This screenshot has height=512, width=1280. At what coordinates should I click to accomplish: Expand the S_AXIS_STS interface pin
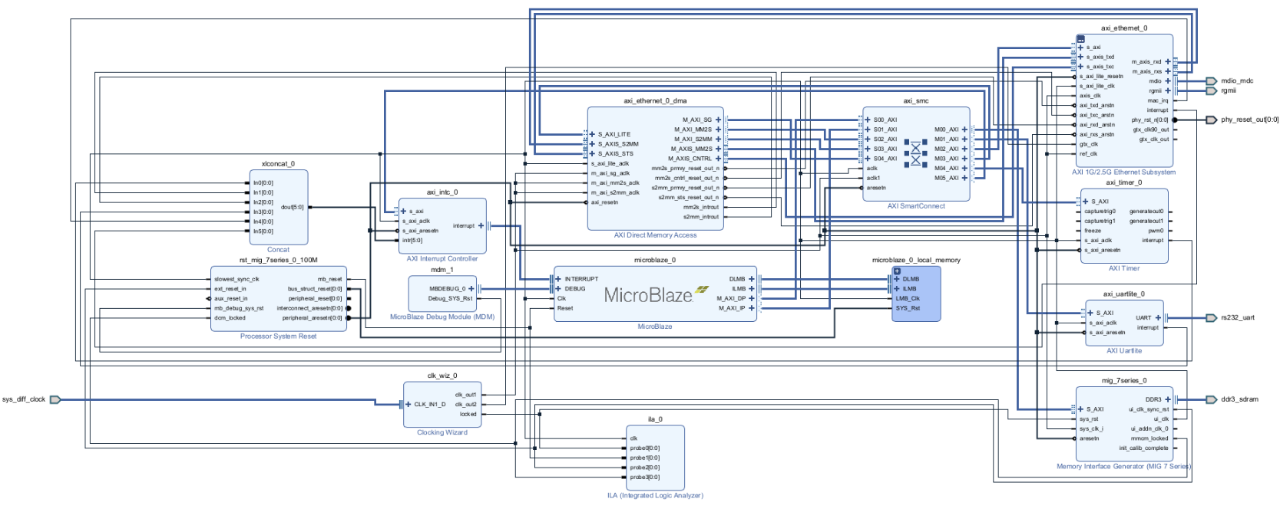[x=590, y=154]
